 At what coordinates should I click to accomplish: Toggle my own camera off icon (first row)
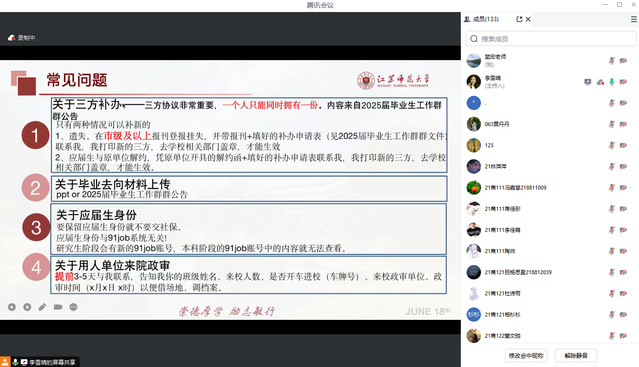click(624, 61)
